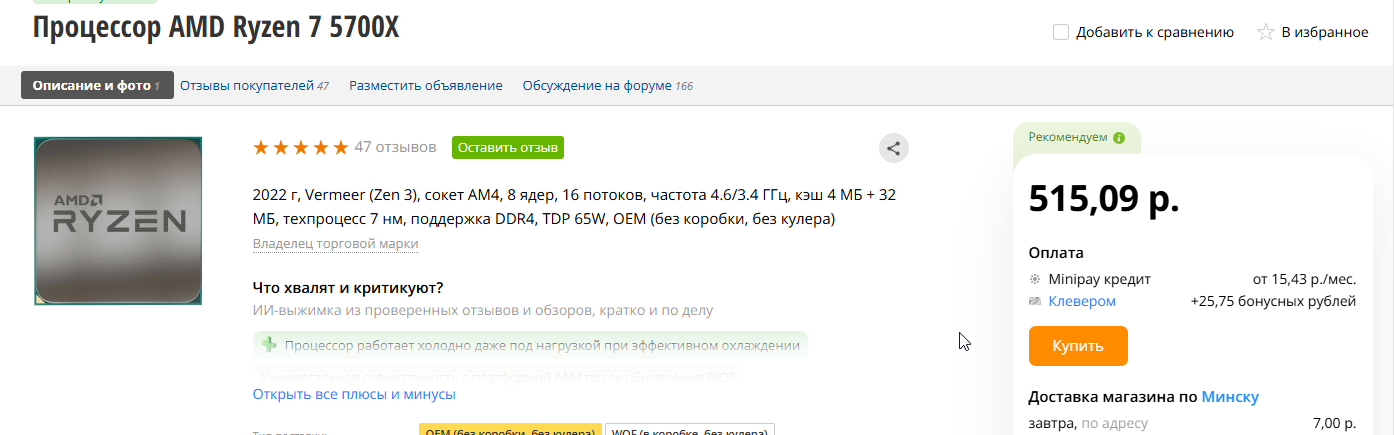Click the В избранное link
The width and height of the screenshot is (1394, 435).
pyautogui.click(x=1325, y=32)
